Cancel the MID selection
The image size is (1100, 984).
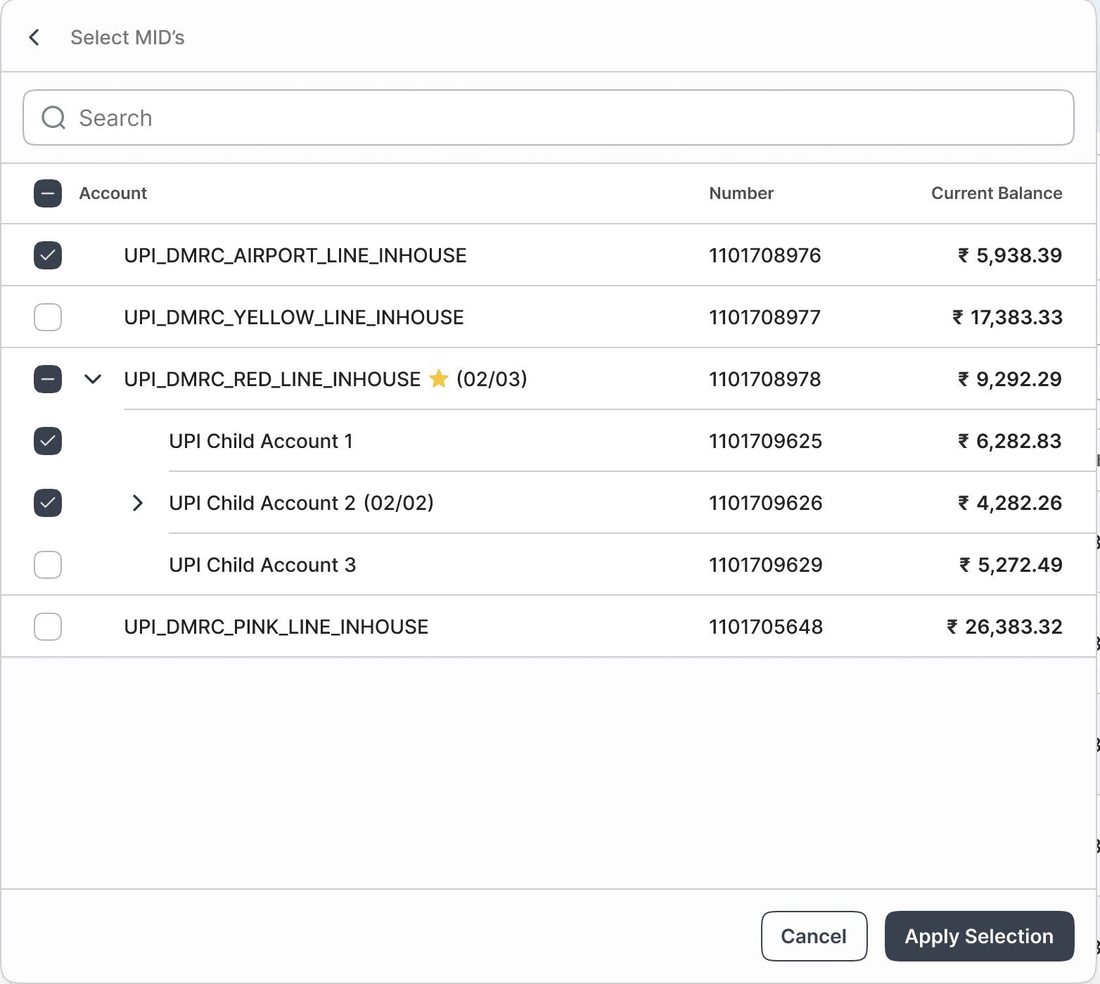[814, 936]
